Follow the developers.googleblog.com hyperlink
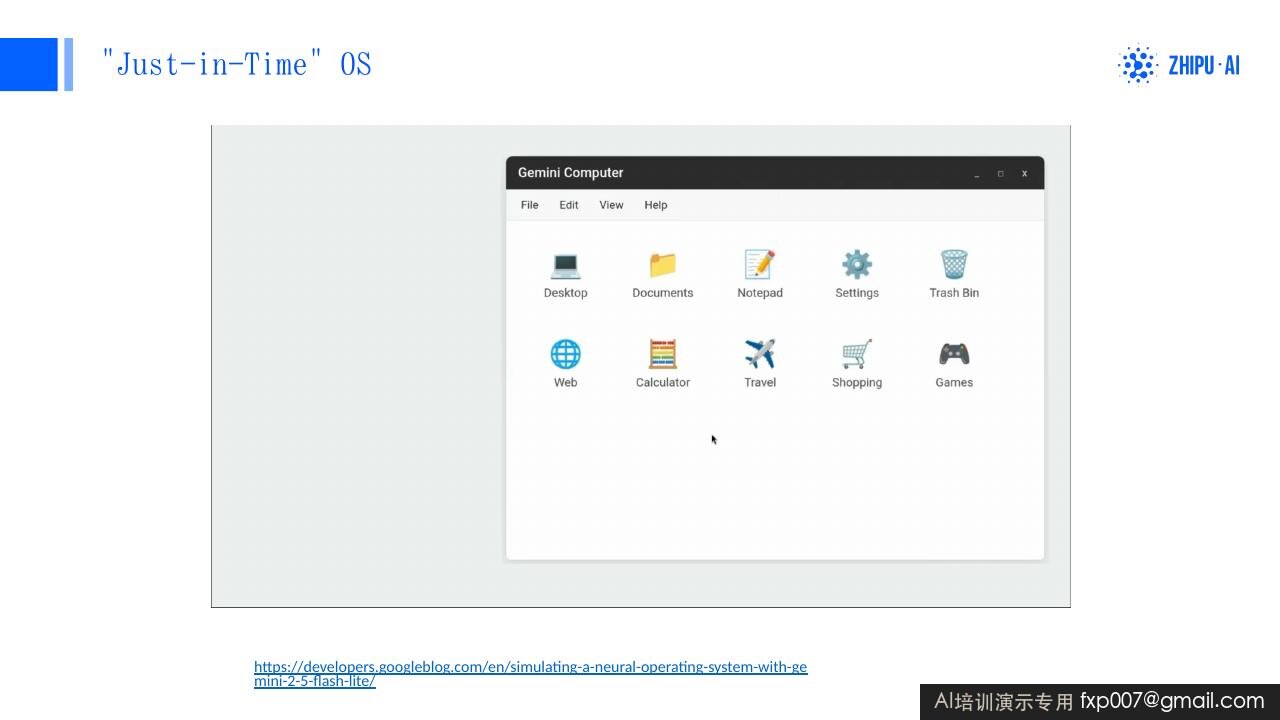Viewport: 1280px width, 720px height. (x=530, y=674)
